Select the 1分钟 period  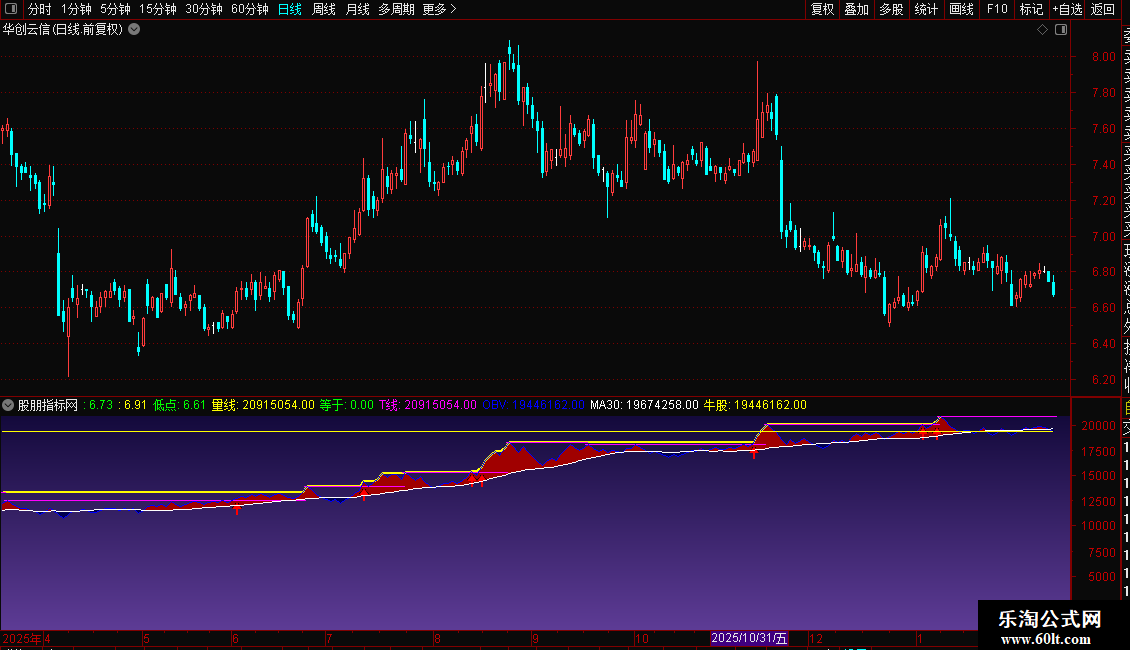pos(76,9)
